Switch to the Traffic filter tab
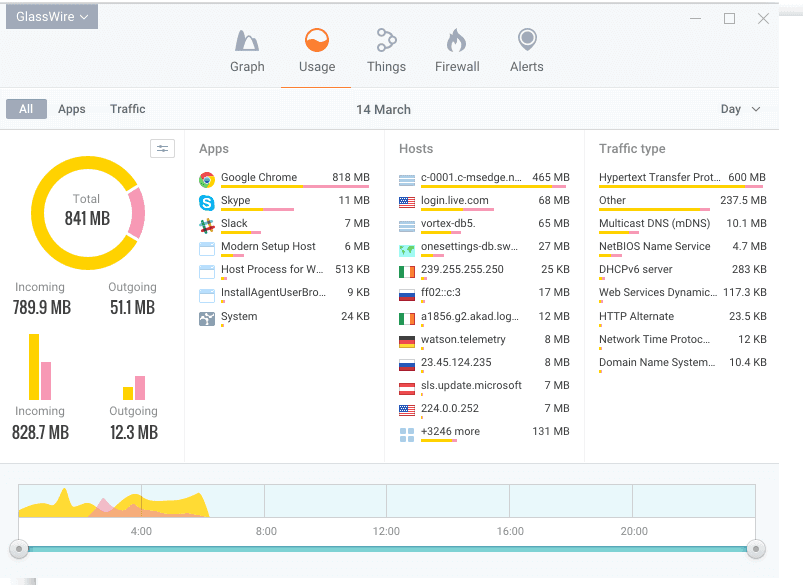 pos(128,109)
